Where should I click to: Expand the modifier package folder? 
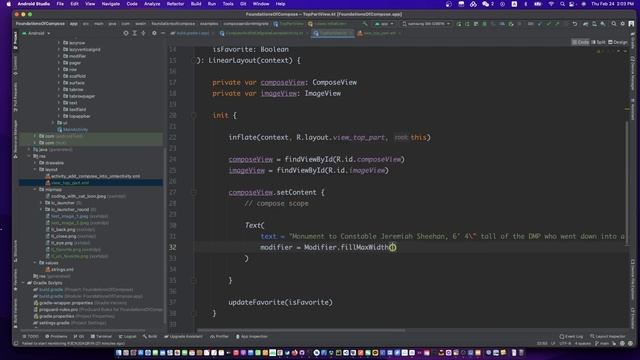click(x=59, y=56)
